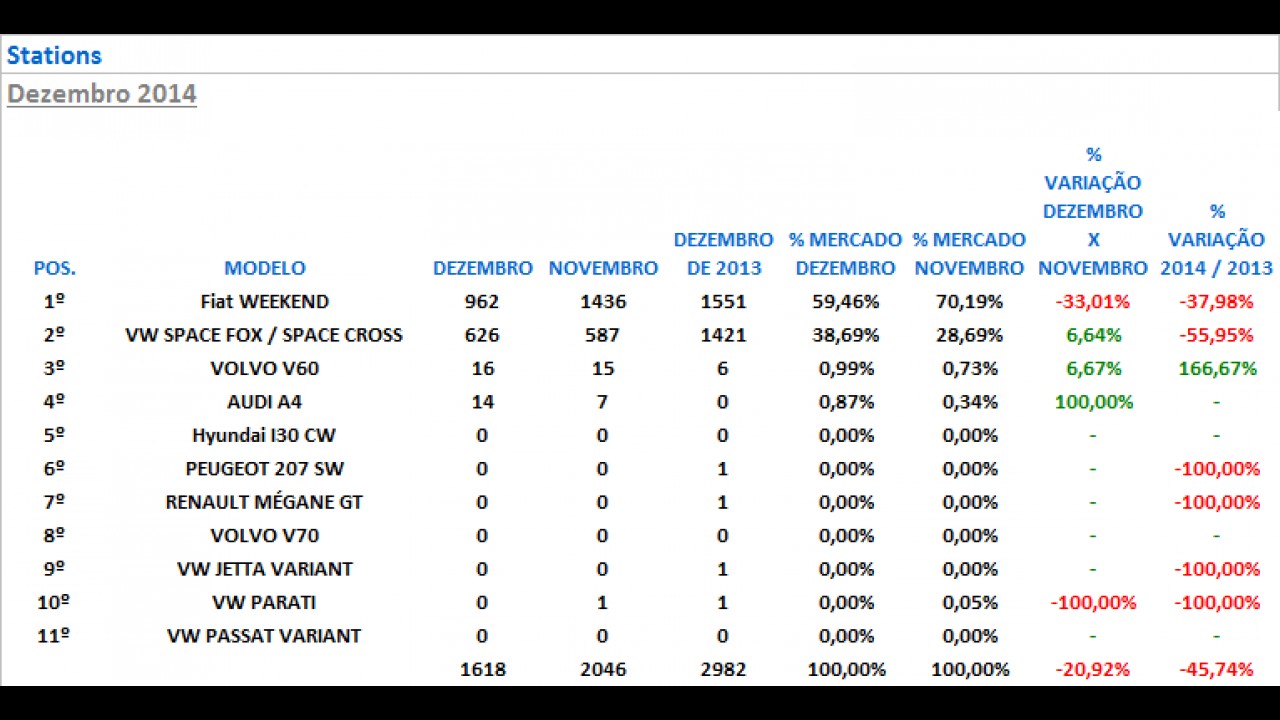Select the November total "2046"
1280x720 pixels.
click(603, 669)
